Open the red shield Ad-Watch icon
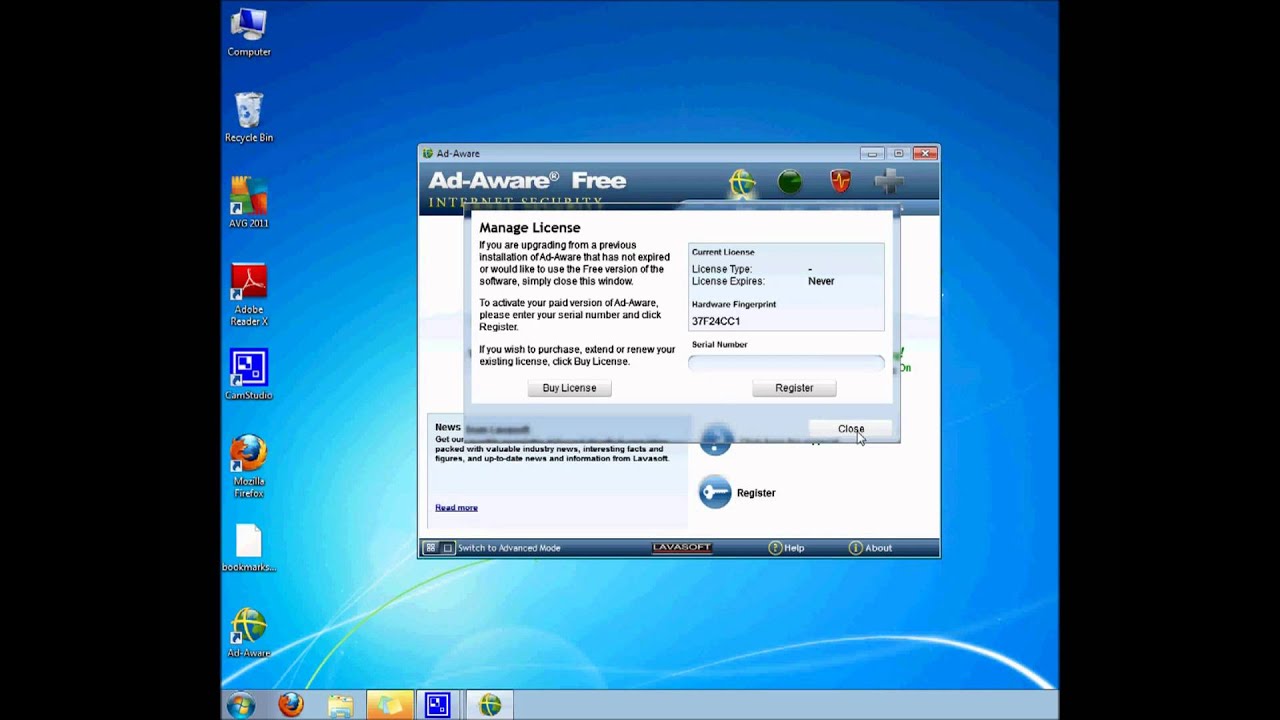 pyautogui.click(x=840, y=182)
